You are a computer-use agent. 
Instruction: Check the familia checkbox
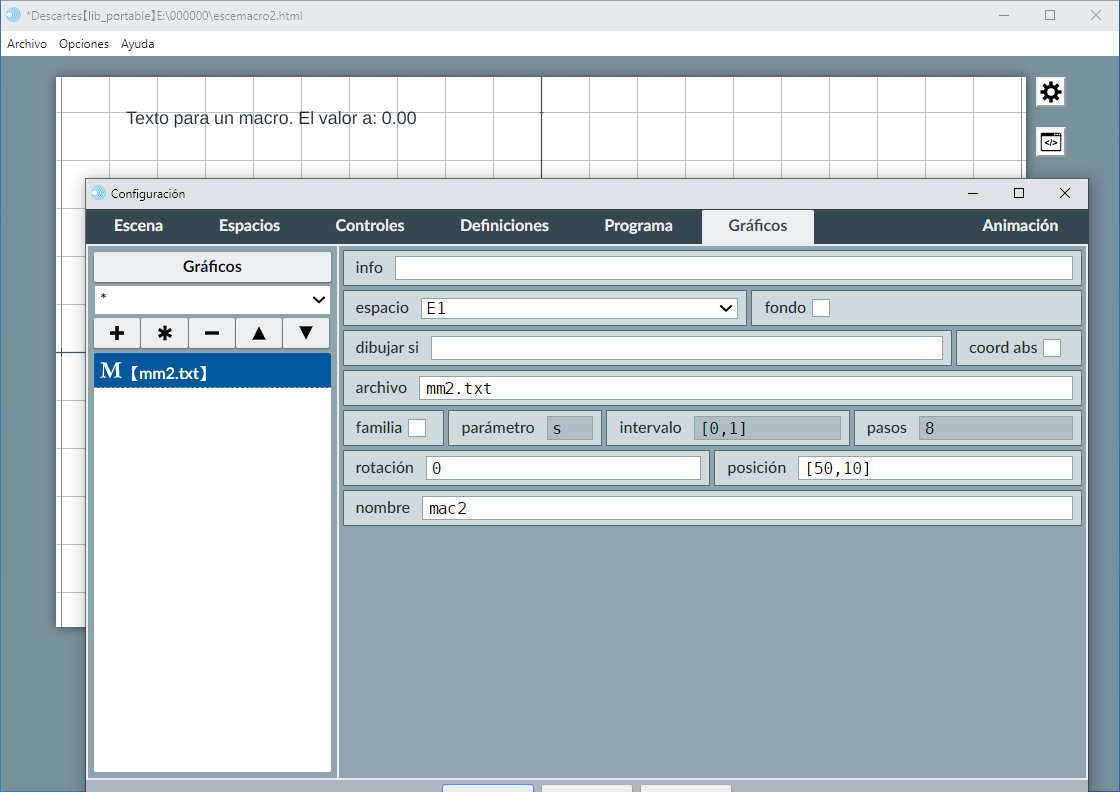417,428
